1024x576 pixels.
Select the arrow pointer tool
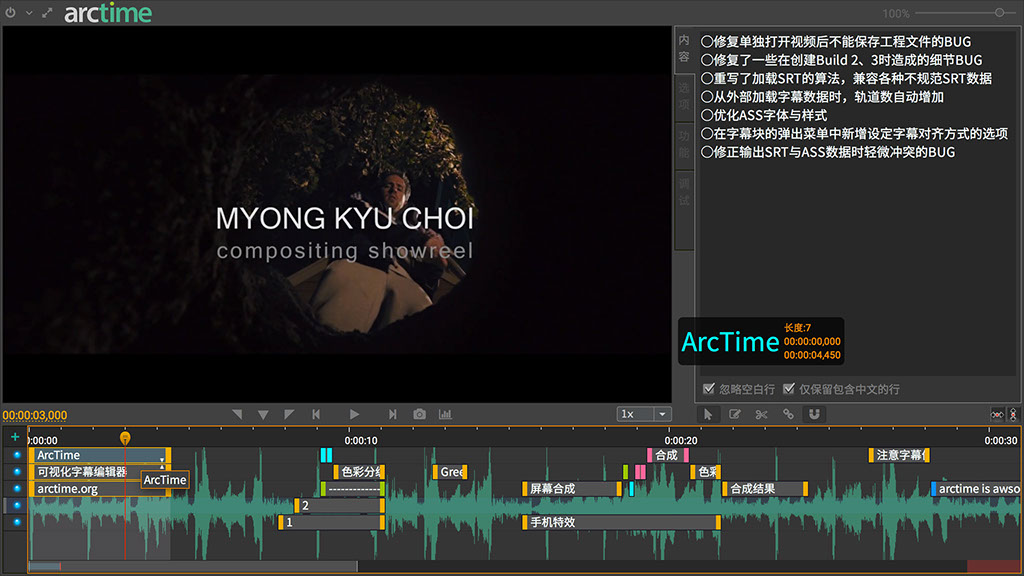[708, 414]
